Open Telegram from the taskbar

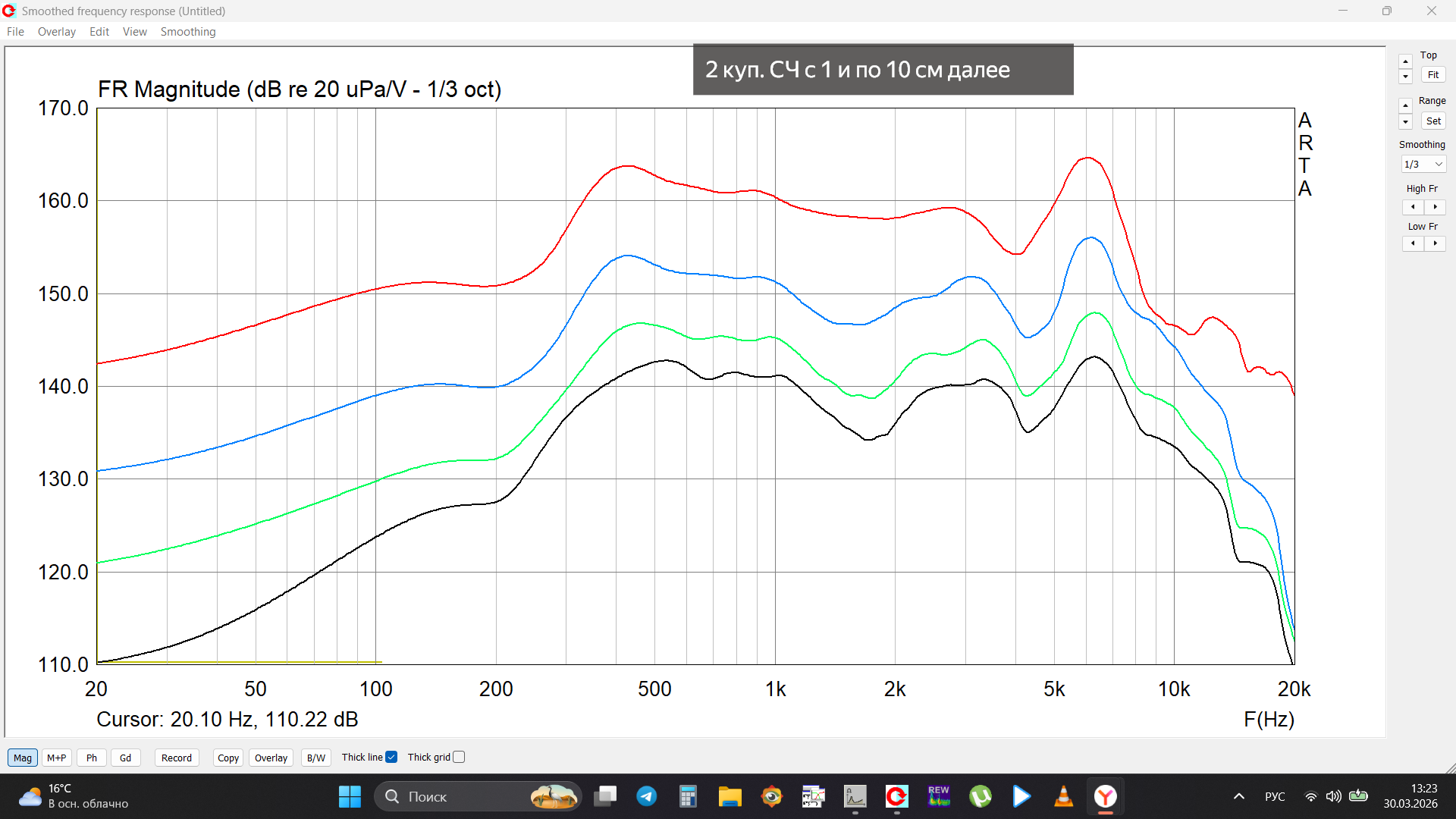click(646, 796)
